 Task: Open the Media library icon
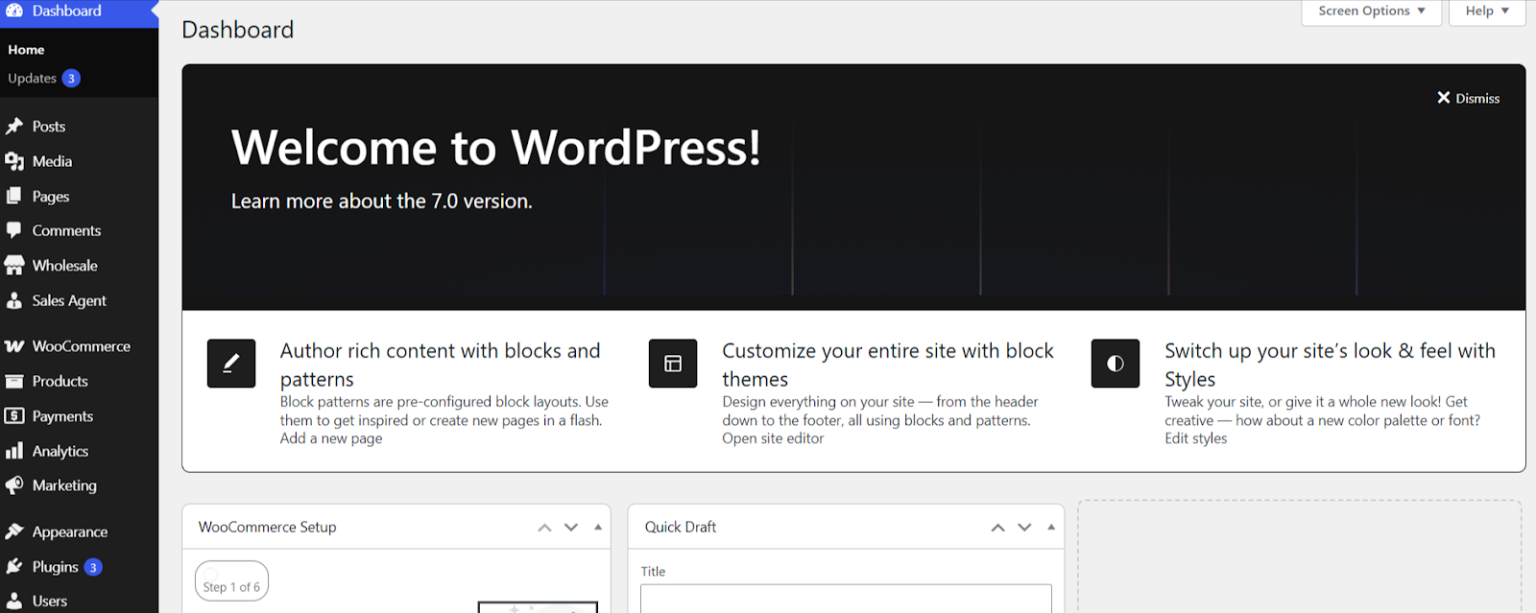[x=14, y=161]
